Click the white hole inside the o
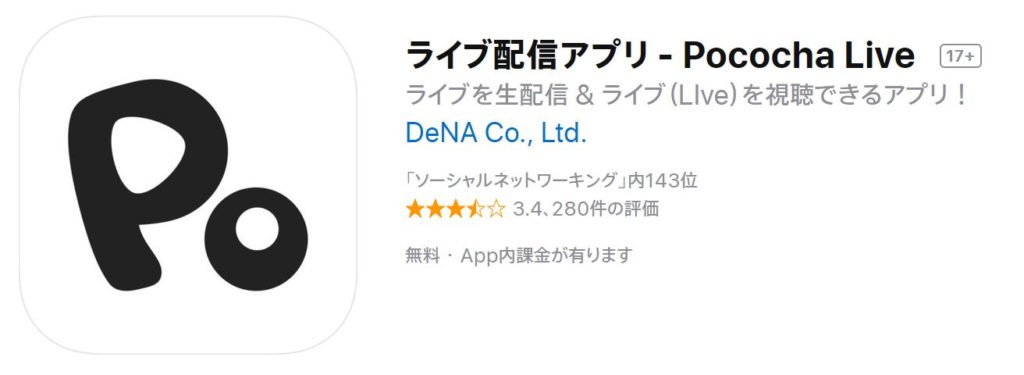Screen dimensions: 1024x375 (x=257, y=229)
